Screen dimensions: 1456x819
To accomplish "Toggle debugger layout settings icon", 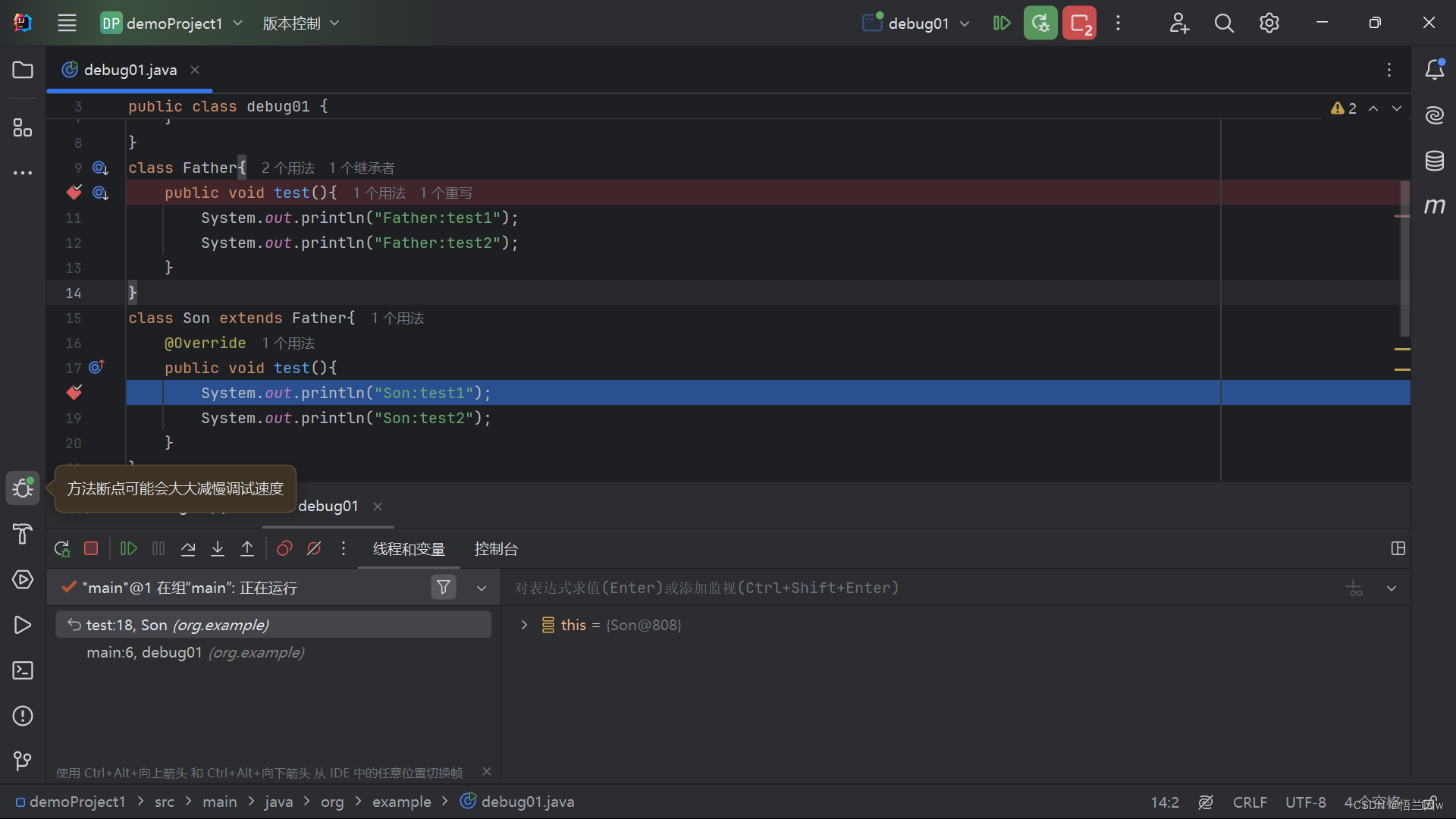I will click(x=1398, y=548).
